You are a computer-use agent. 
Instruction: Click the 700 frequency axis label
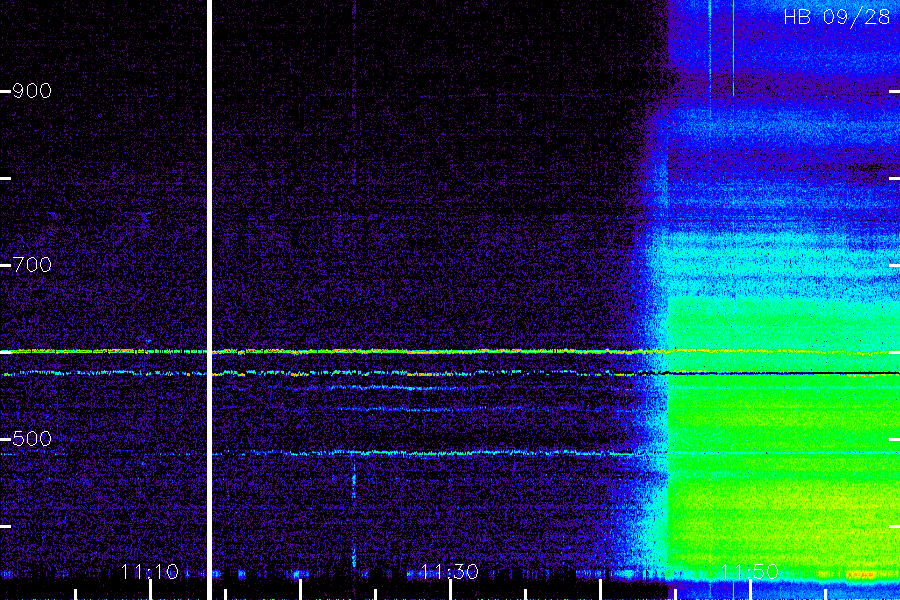(x=32, y=265)
